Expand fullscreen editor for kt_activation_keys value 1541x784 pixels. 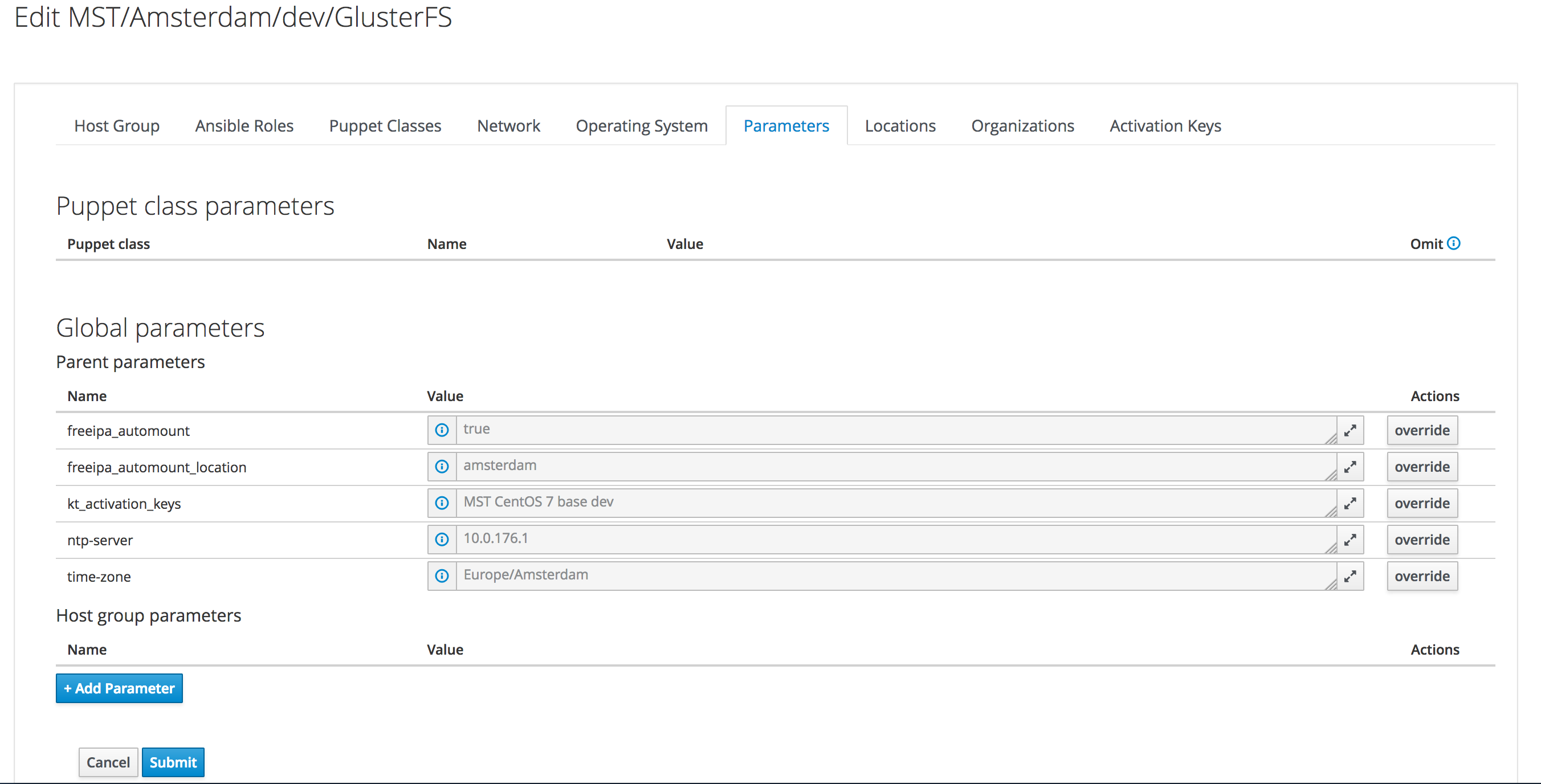click(1350, 503)
